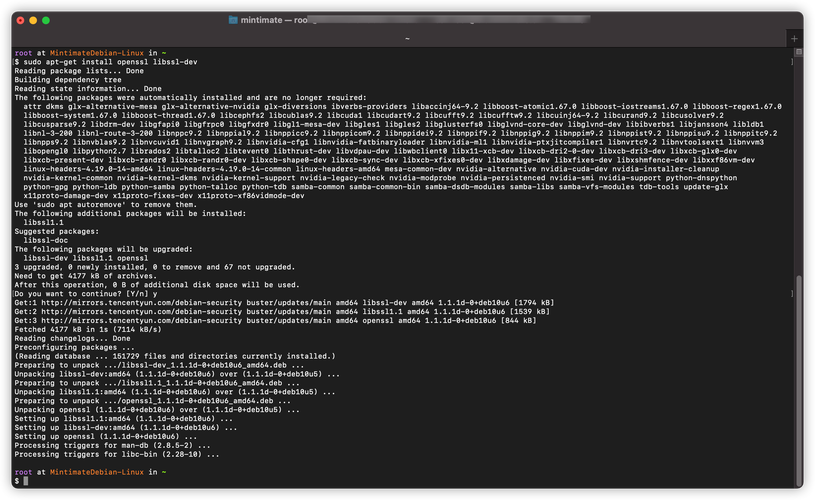Viewport: 815px width, 500px height.
Task: Click the line 'Suggested packages:'
Action: [57, 231]
